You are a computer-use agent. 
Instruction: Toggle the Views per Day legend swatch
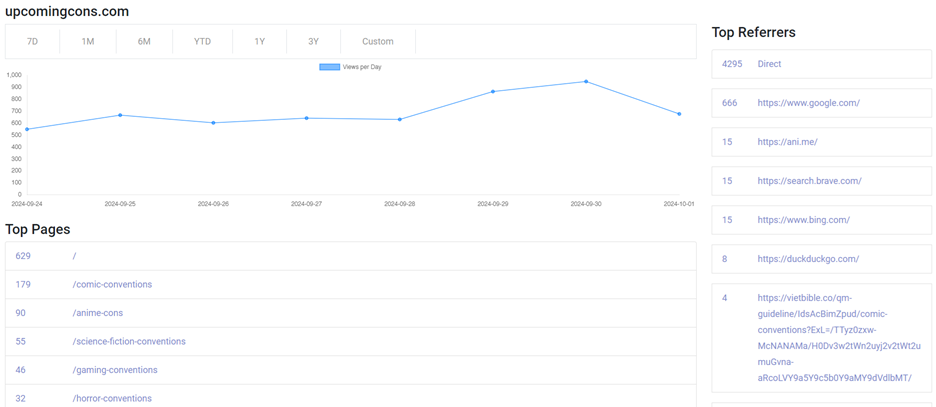click(x=329, y=67)
